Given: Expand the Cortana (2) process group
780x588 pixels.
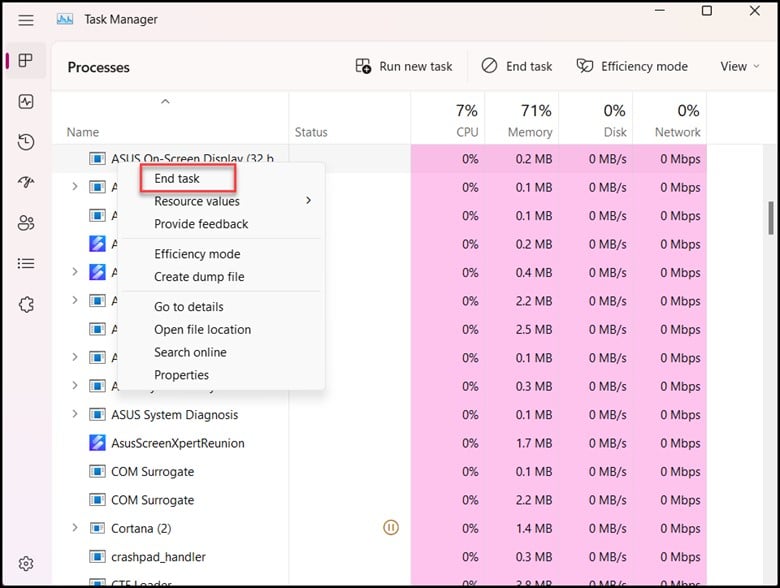Looking at the screenshot, I should click(75, 528).
